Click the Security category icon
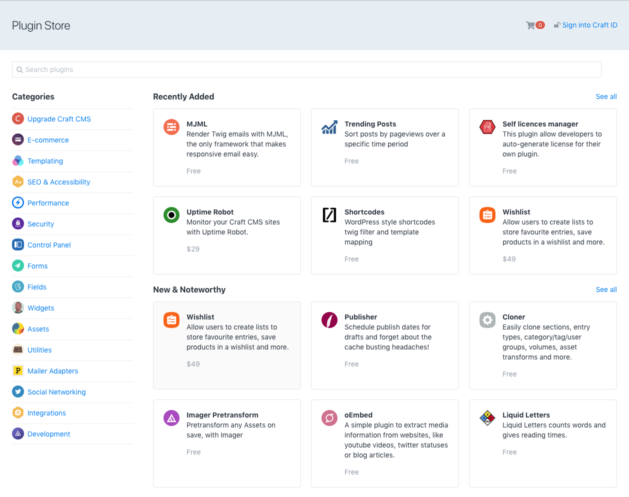This screenshot has width=629, height=497. tap(18, 223)
